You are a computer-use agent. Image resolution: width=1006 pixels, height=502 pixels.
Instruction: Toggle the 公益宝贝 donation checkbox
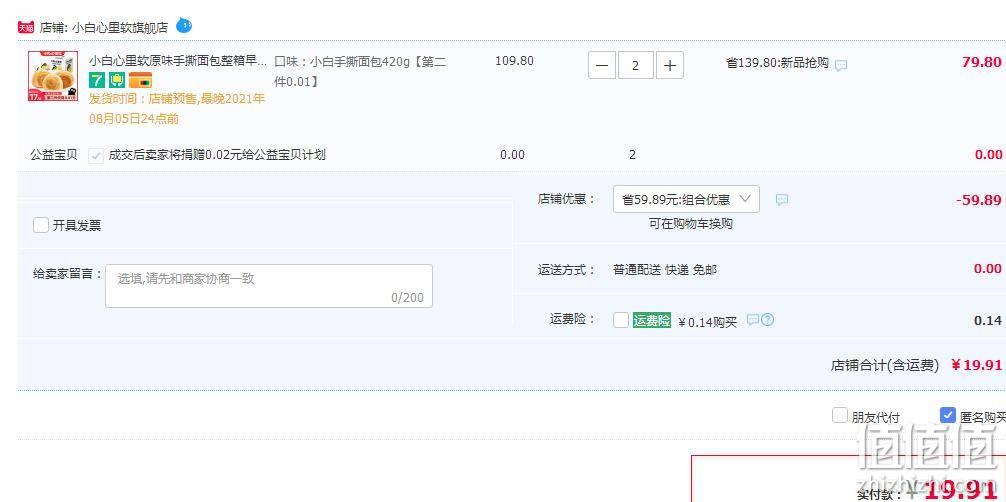pyautogui.click(x=96, y=155)
